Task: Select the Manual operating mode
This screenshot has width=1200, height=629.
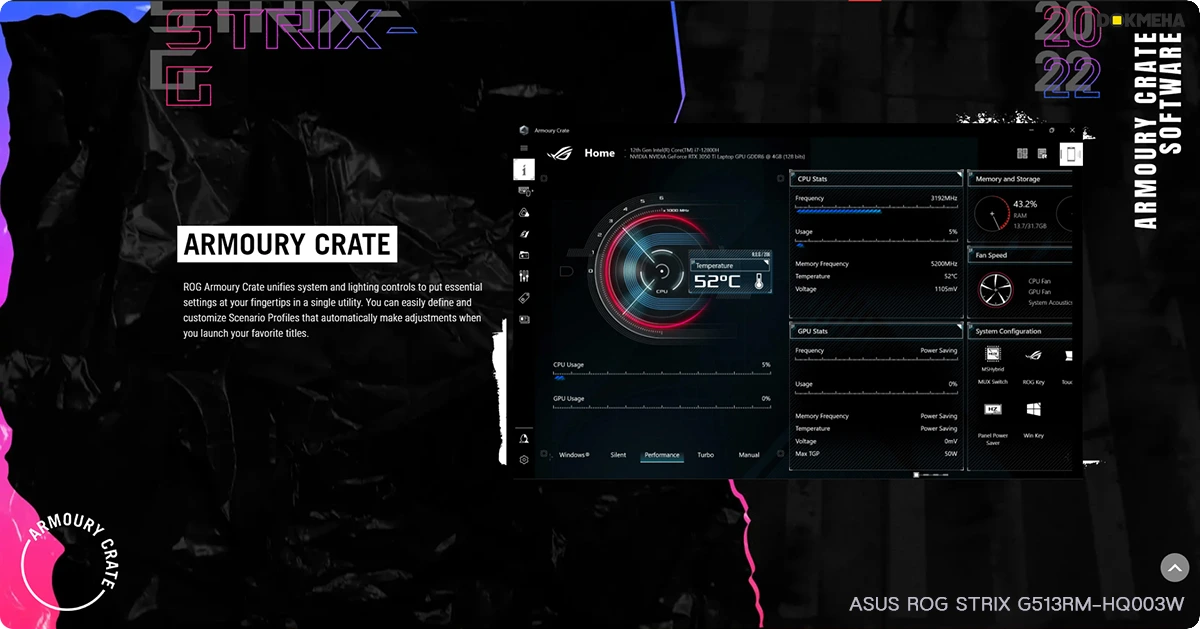Action: point(749,455)
